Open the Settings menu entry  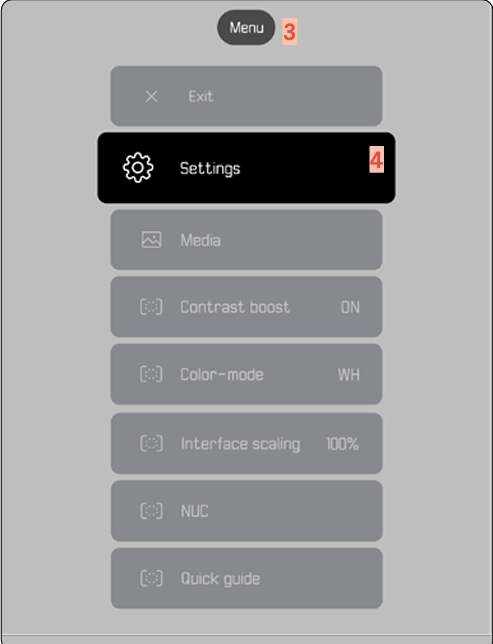pos(246,168)
